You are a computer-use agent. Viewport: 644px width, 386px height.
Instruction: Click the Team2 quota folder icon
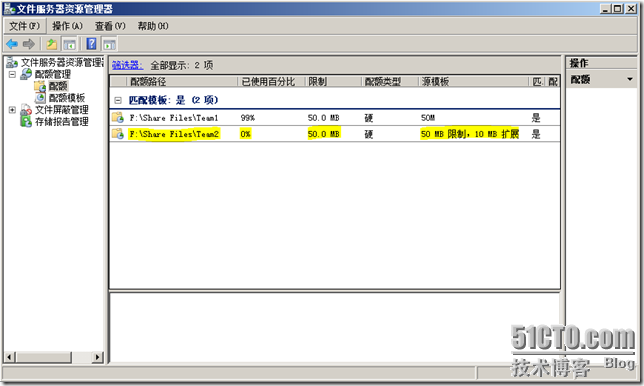pyautogui.click(x=118, y=133)
